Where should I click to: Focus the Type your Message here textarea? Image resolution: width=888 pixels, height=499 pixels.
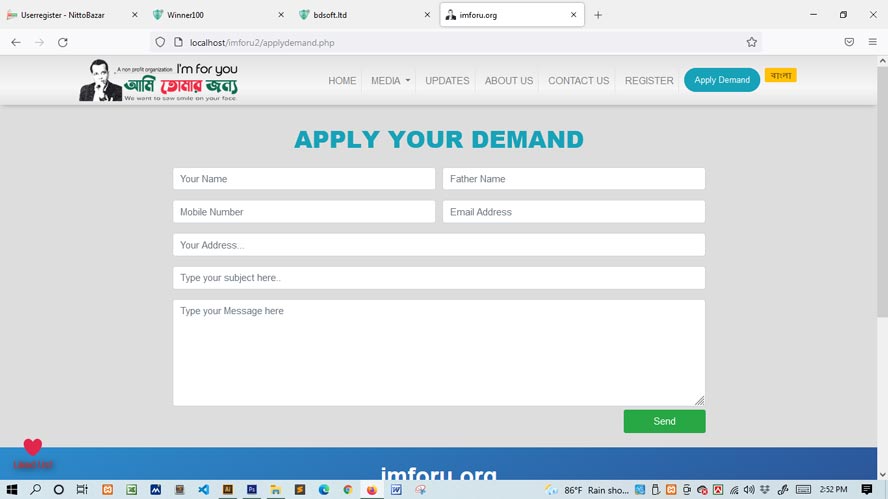tap(439, 352)
